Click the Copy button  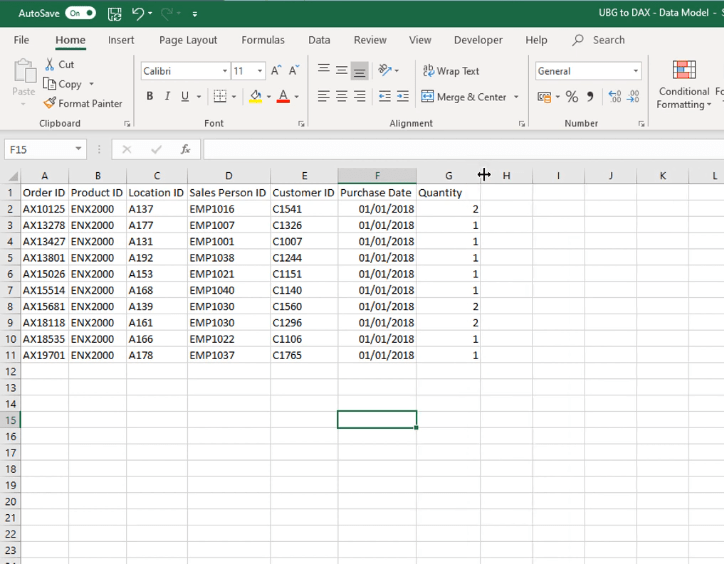pyautogui.click(x=62, y=84)
